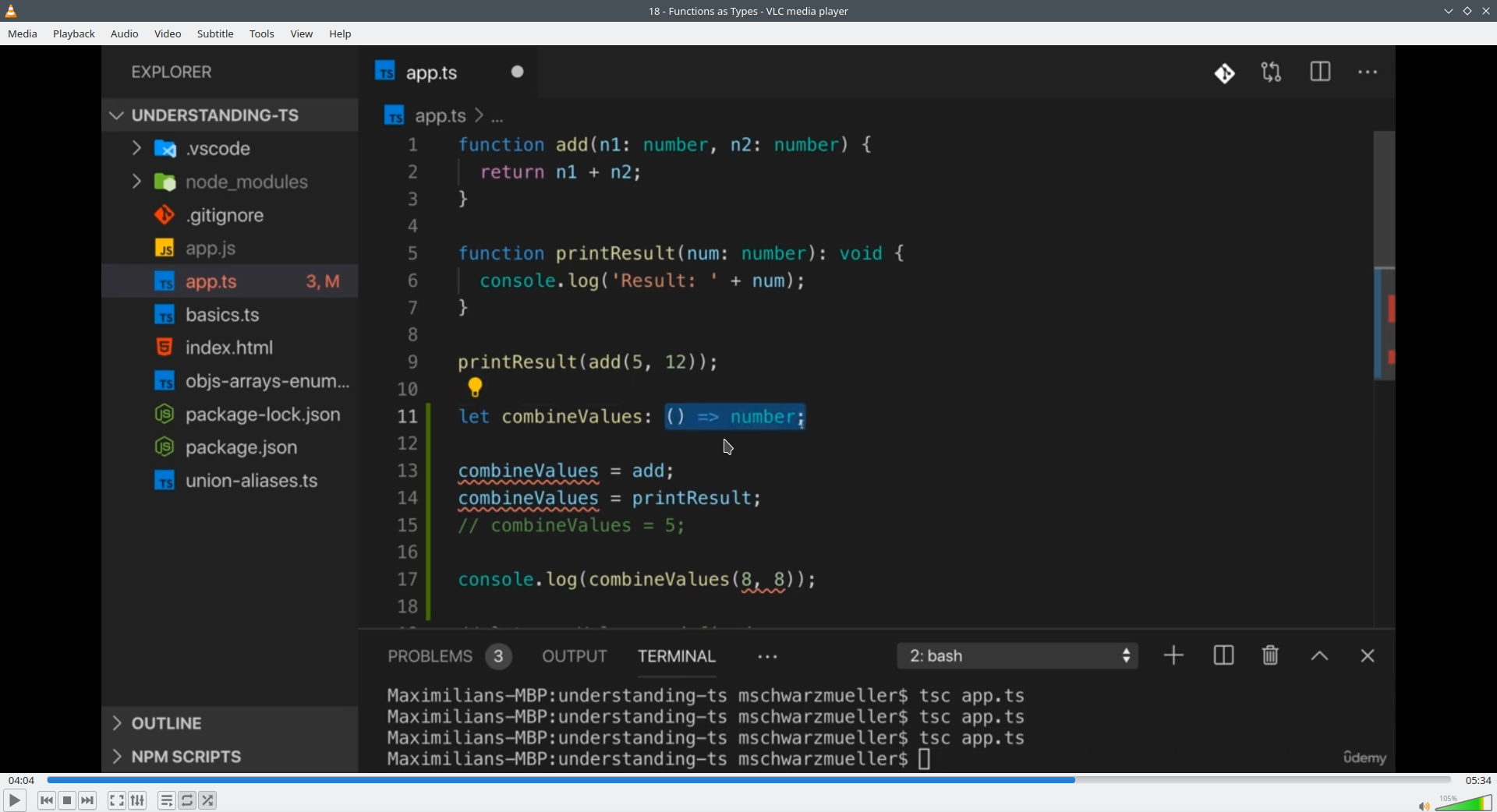
Task: Maximize the panel with the chevron up
Action: (1319, 657)
